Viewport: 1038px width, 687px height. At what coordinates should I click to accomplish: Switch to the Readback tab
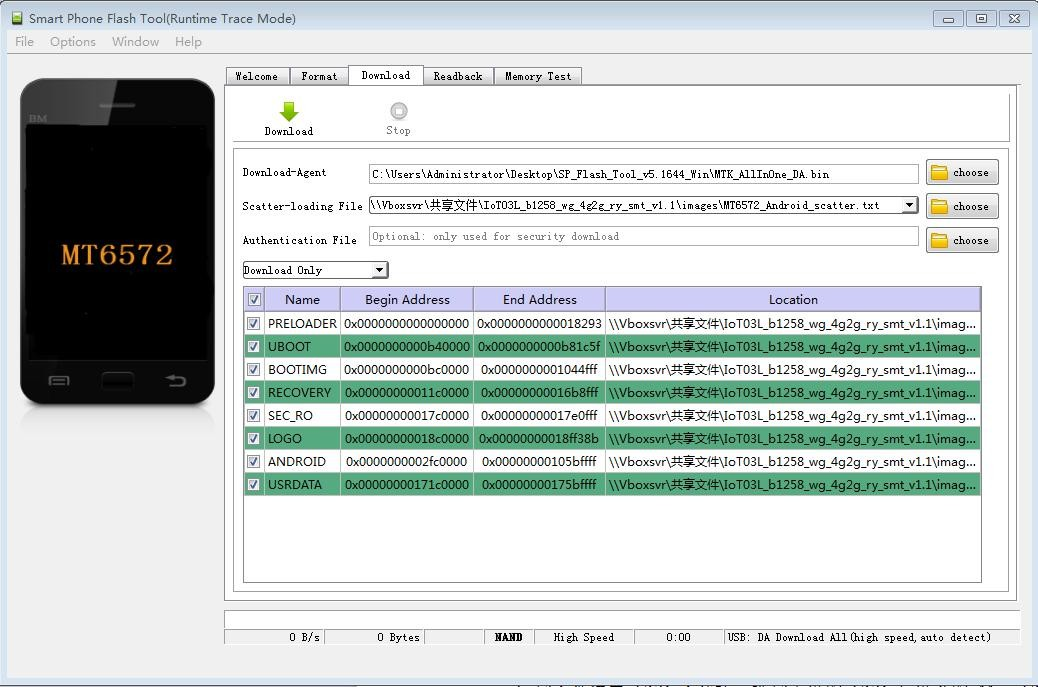458,76
